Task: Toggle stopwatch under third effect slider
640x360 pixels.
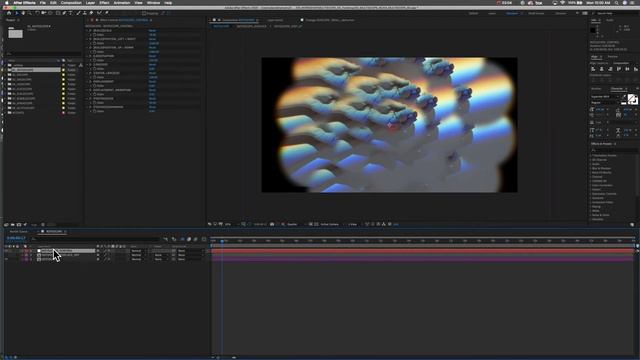Action: [95, 52]
